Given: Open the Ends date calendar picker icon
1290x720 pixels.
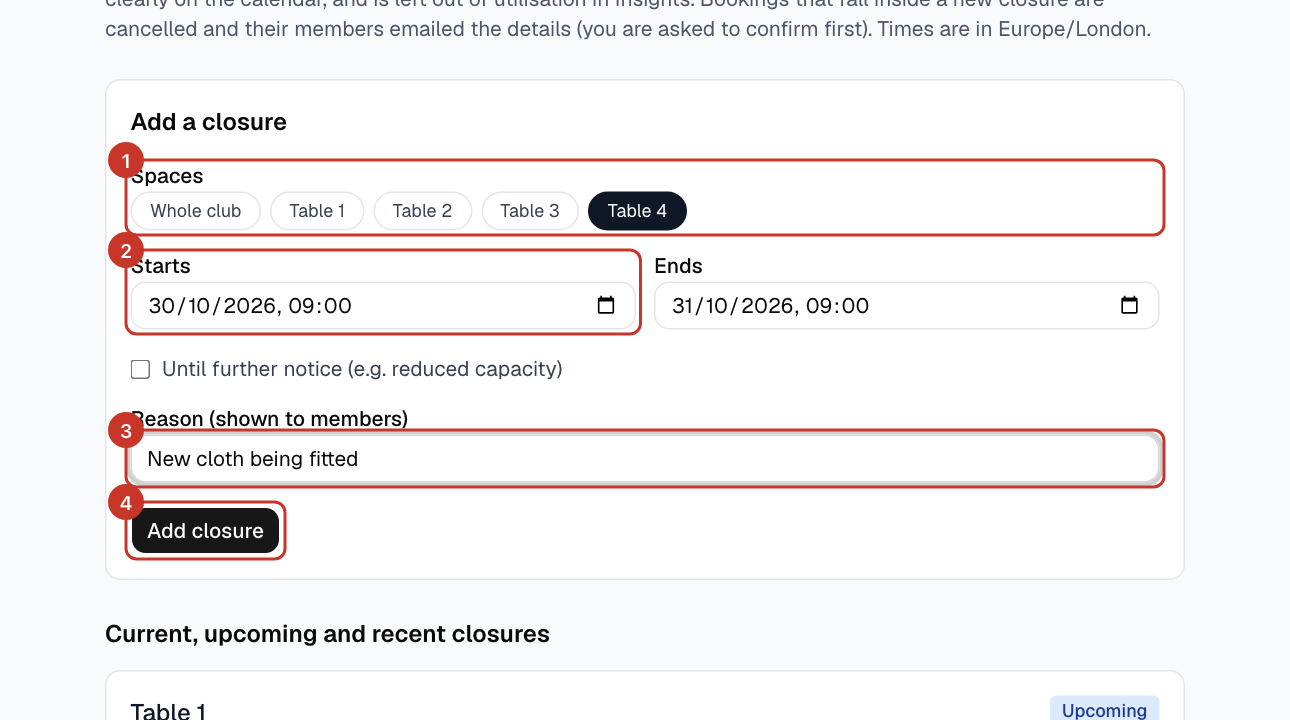Looking at the screenshot, I should point(1129,305).
